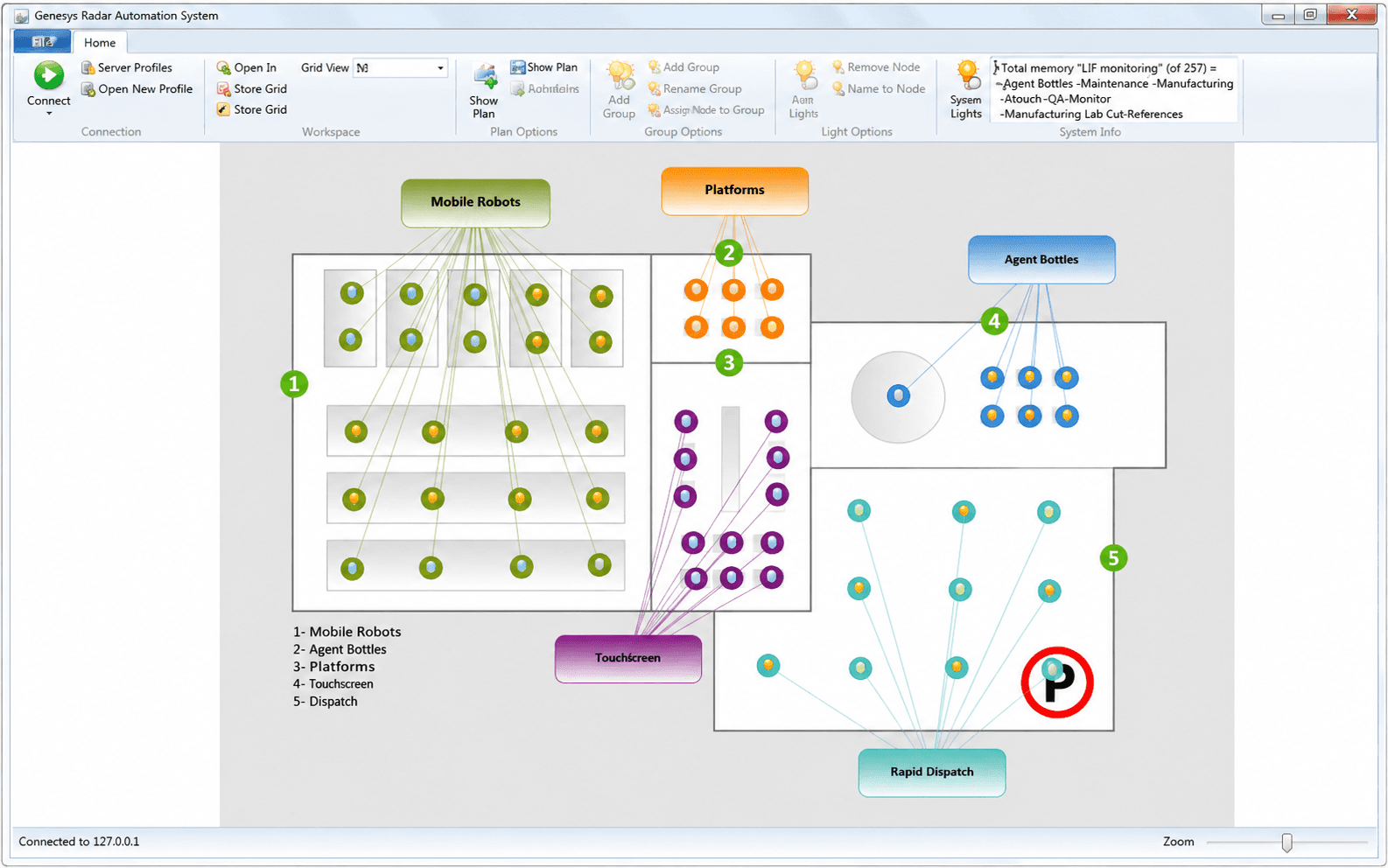Click Open In in Workspace group
Viewport: 1388px width, 868px height.
(x=247, y=67)
